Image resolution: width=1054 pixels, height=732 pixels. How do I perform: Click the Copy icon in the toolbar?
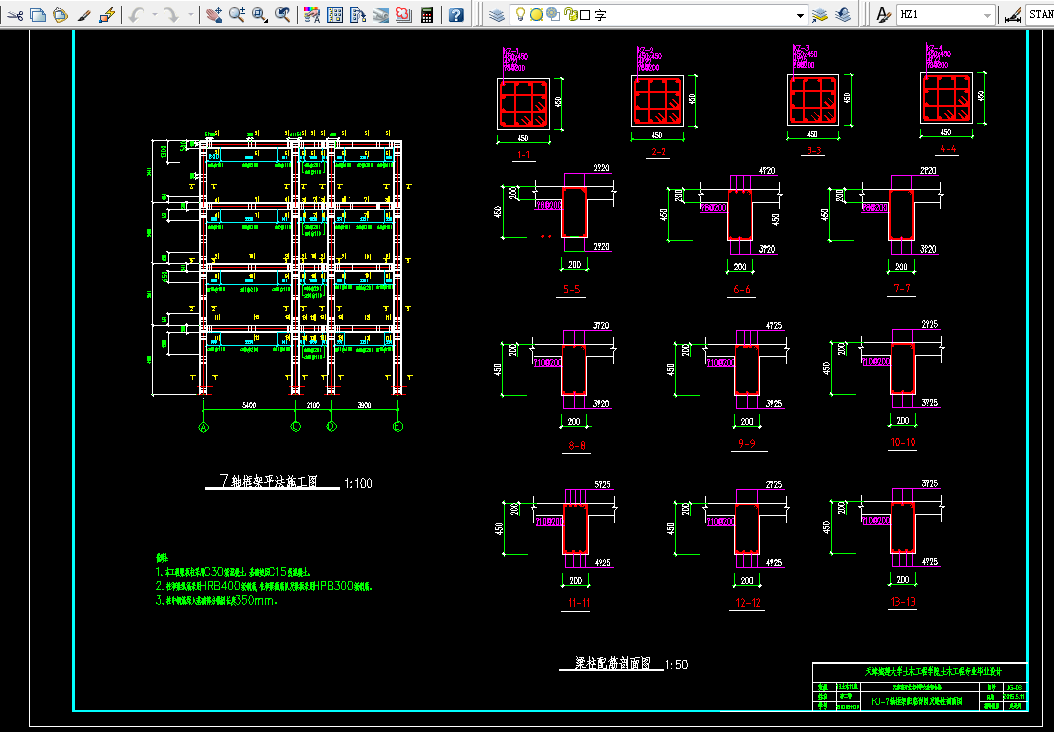(x=38, y=14)
